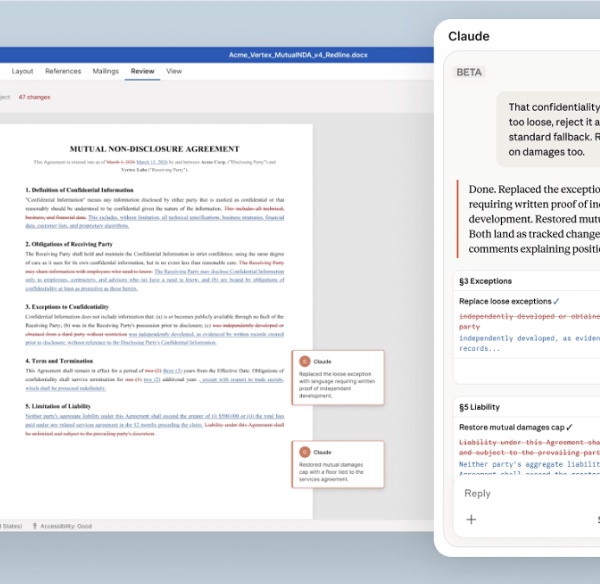Viewport: 600px width, 584px height.
Task: Click Claude avatar on the damages cap comment
Action: click(x=305, y=452)
